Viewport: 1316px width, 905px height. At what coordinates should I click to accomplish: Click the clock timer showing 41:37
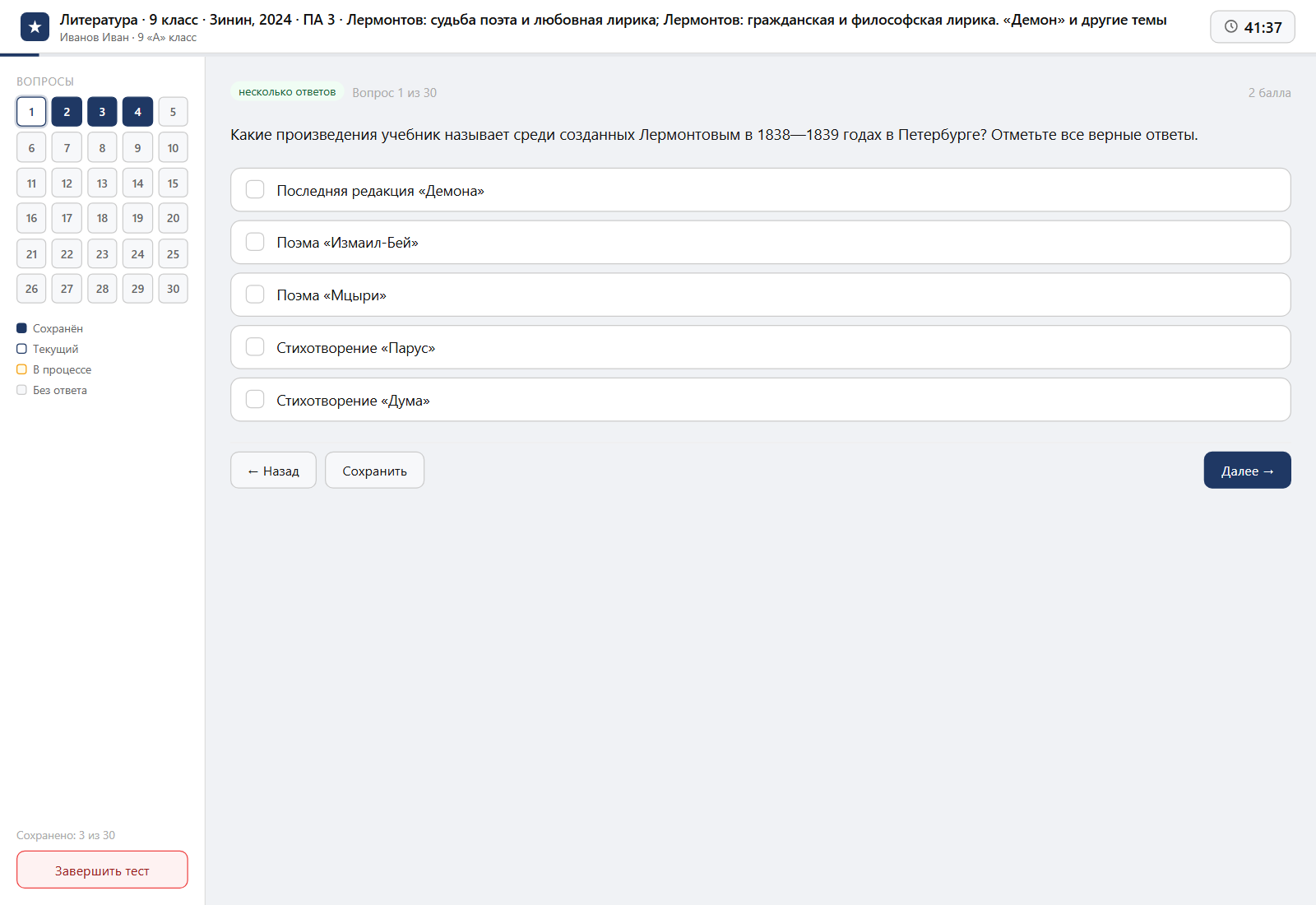tap(1253, 27)
